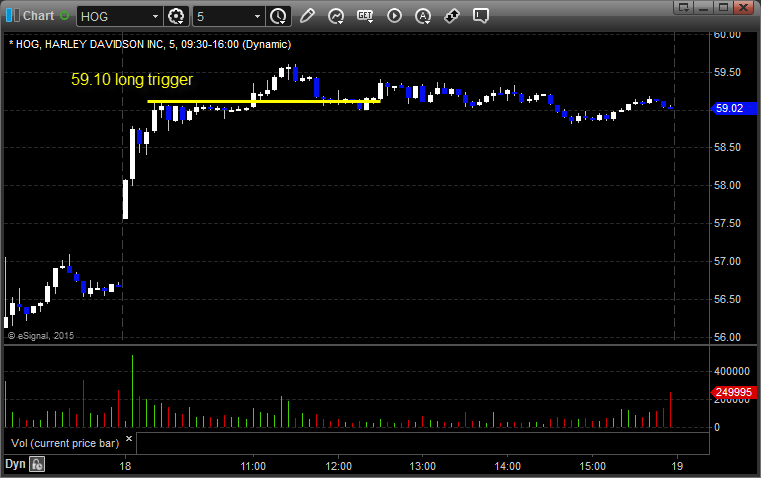Click the Dyn scaling label
Image resolution: width=761 pixels, height=478 pixels.
[15, 464]
